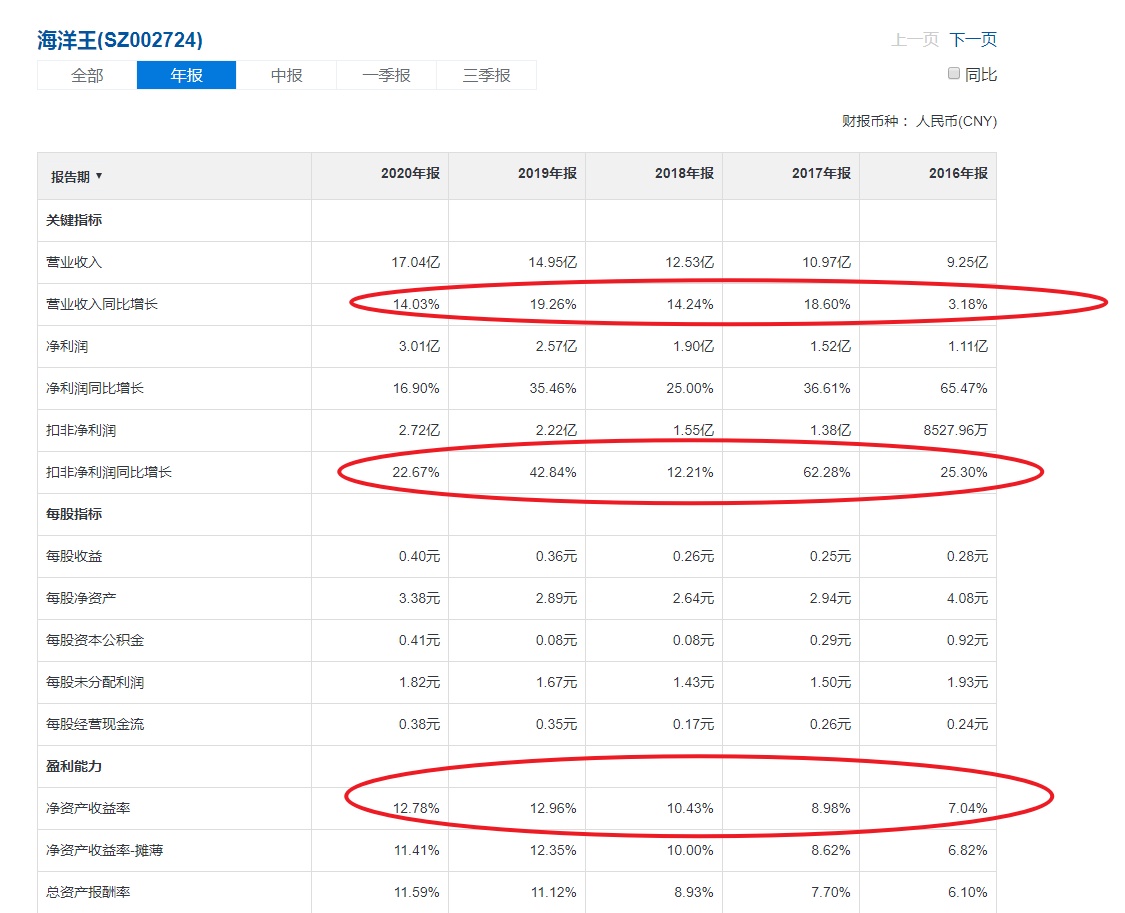Select the 净资产收益率 row label
The height and width of the screenshot is (913, 1125).
pyautogui.click(x=88, y=808)
